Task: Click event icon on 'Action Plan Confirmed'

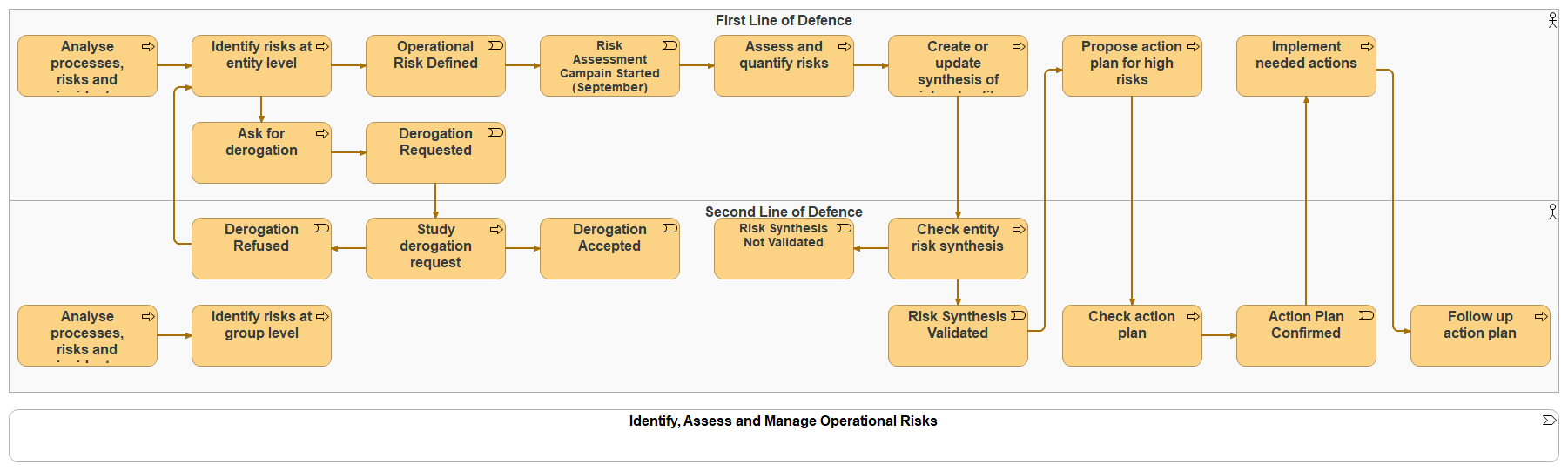Action: point(1367,315)
